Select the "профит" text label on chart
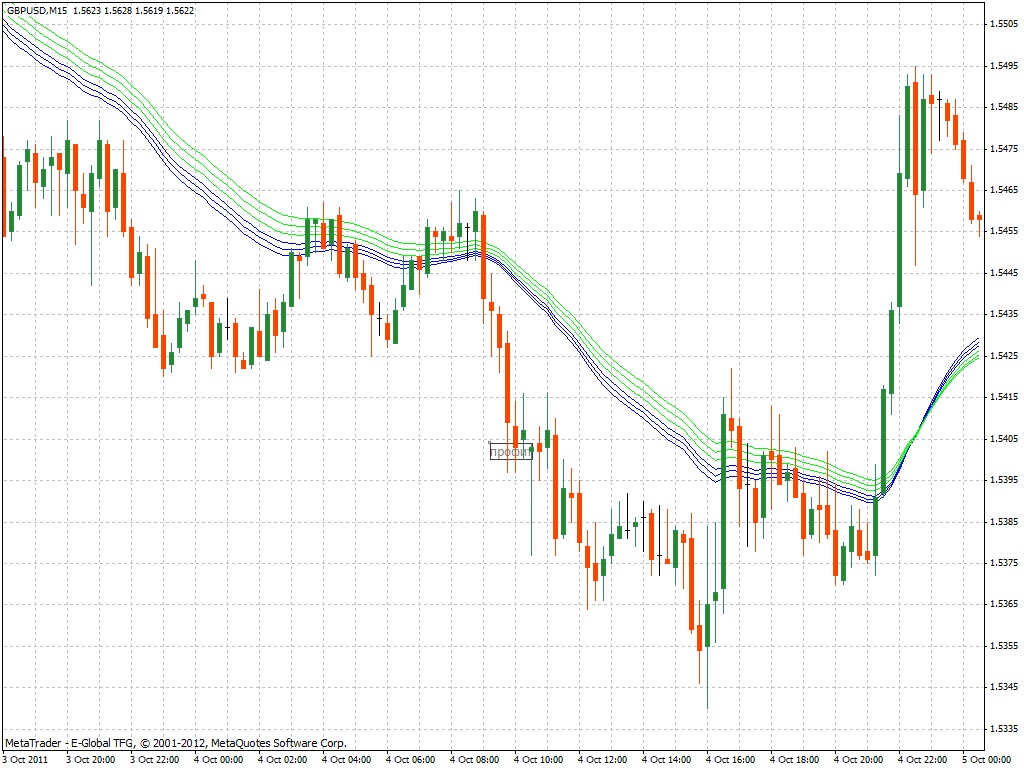1024x768 pixels. coord(511,451)
